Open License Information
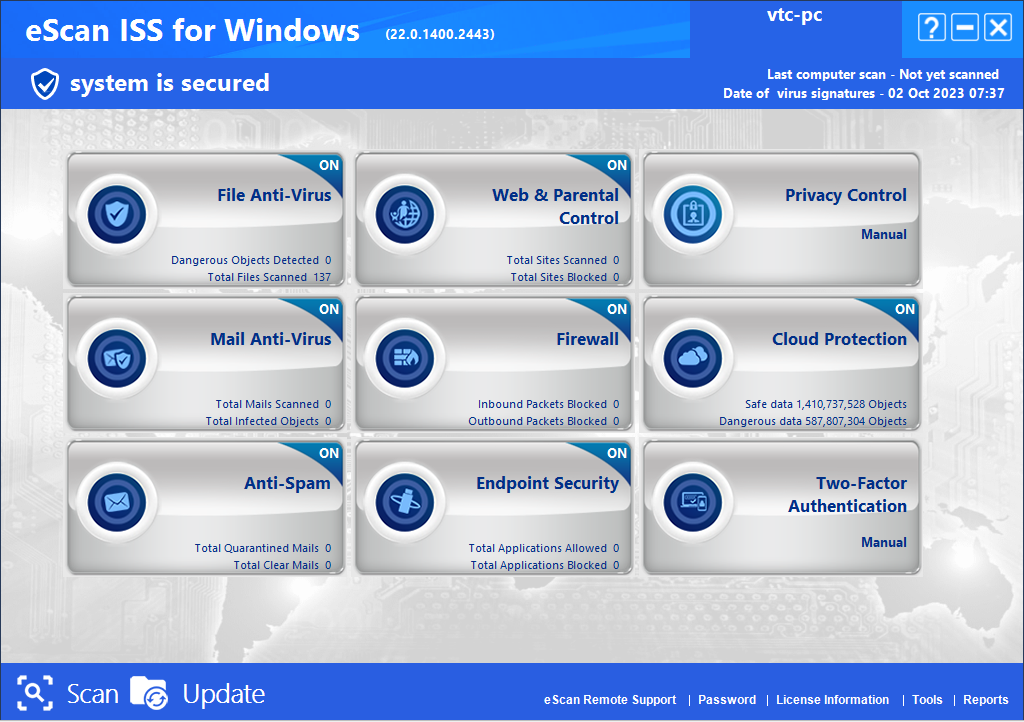1024x722 pixels. 832,700
